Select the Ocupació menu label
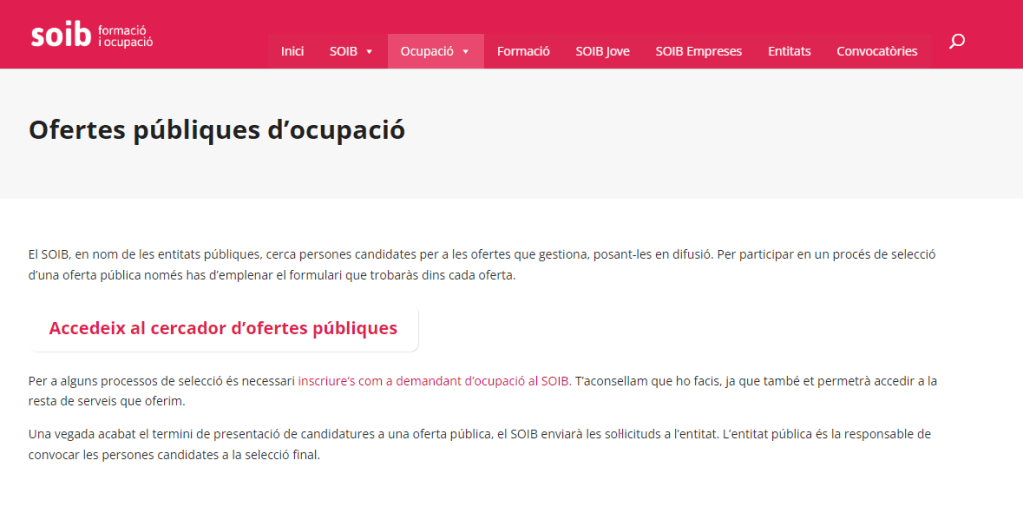The width and height of the screenshot is (1023, 513). pyautogui.click(x=427, y=51)
